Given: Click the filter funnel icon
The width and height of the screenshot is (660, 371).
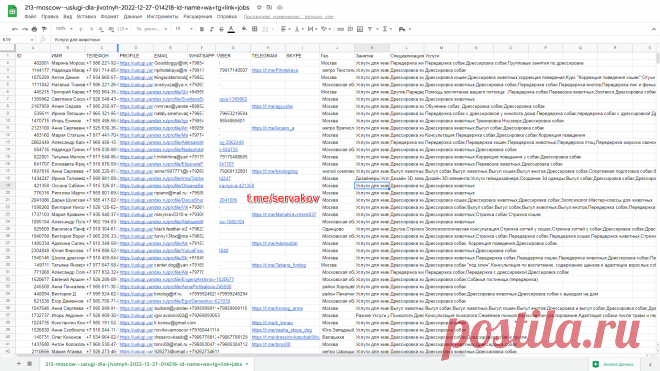Looking at the screenshot, I should coord(370,29).
